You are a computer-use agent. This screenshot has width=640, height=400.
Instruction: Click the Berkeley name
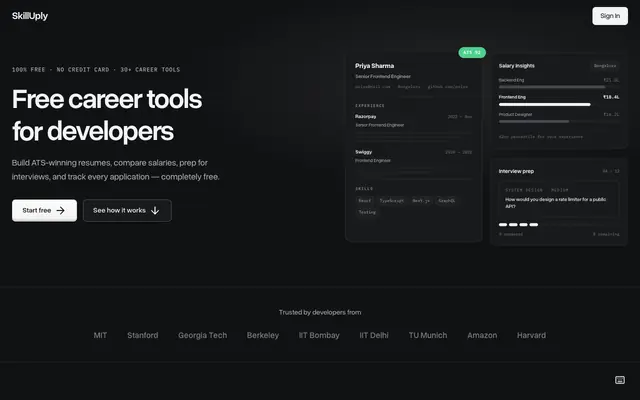(x=262, y=335)
